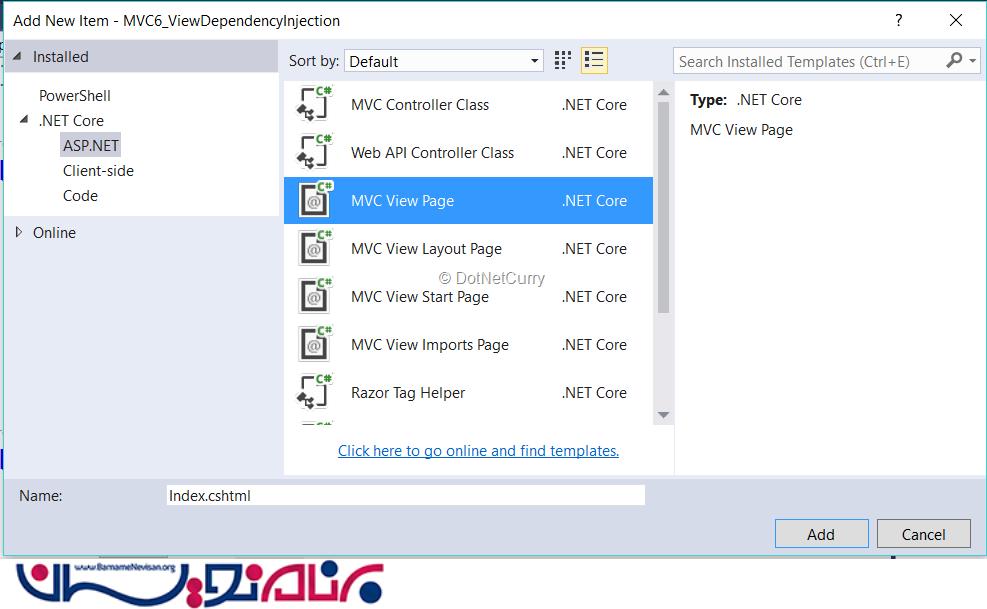
Task: Select the MVC View Layout Page icon
Action: click(x=315, y=249)
